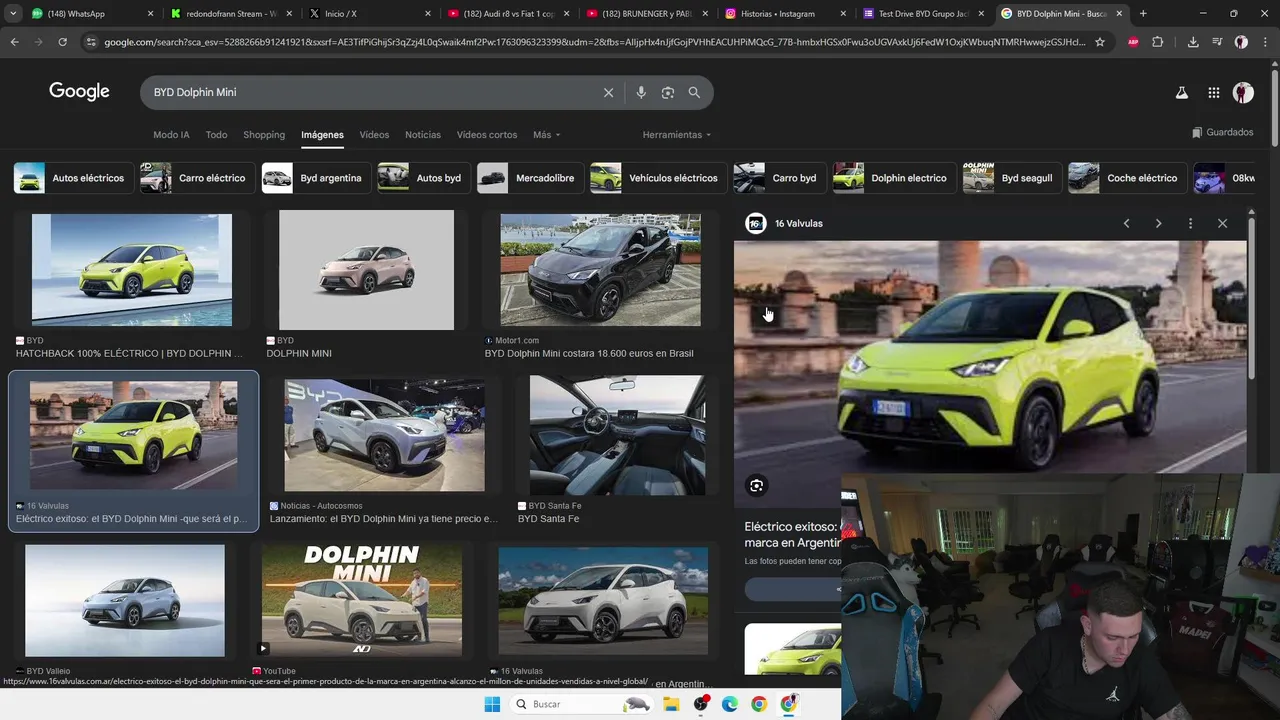1280x720 pixels.
Task: Go back in browser history
Action: pyautogui.click(x=14, y=42)
